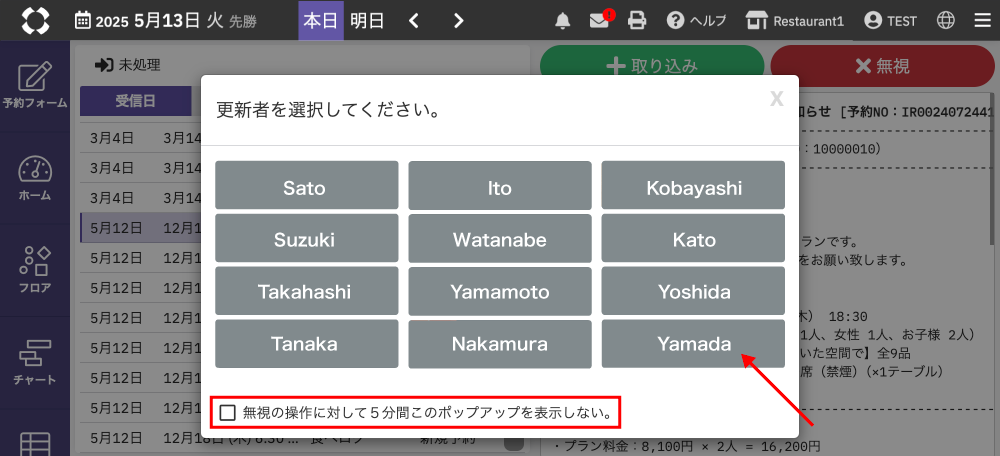Open フロア view in sidebar
The height and width of the screenshot is (456, 1000).
35,270
